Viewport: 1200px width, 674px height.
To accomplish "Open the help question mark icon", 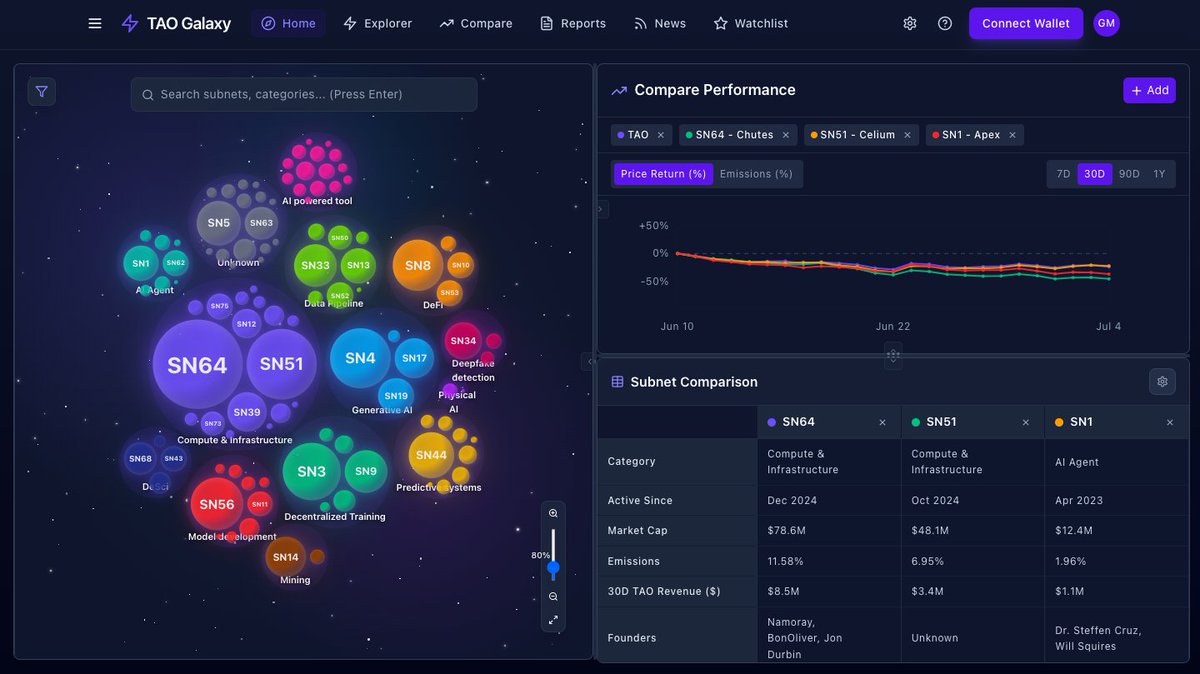I will click(945, 23).
